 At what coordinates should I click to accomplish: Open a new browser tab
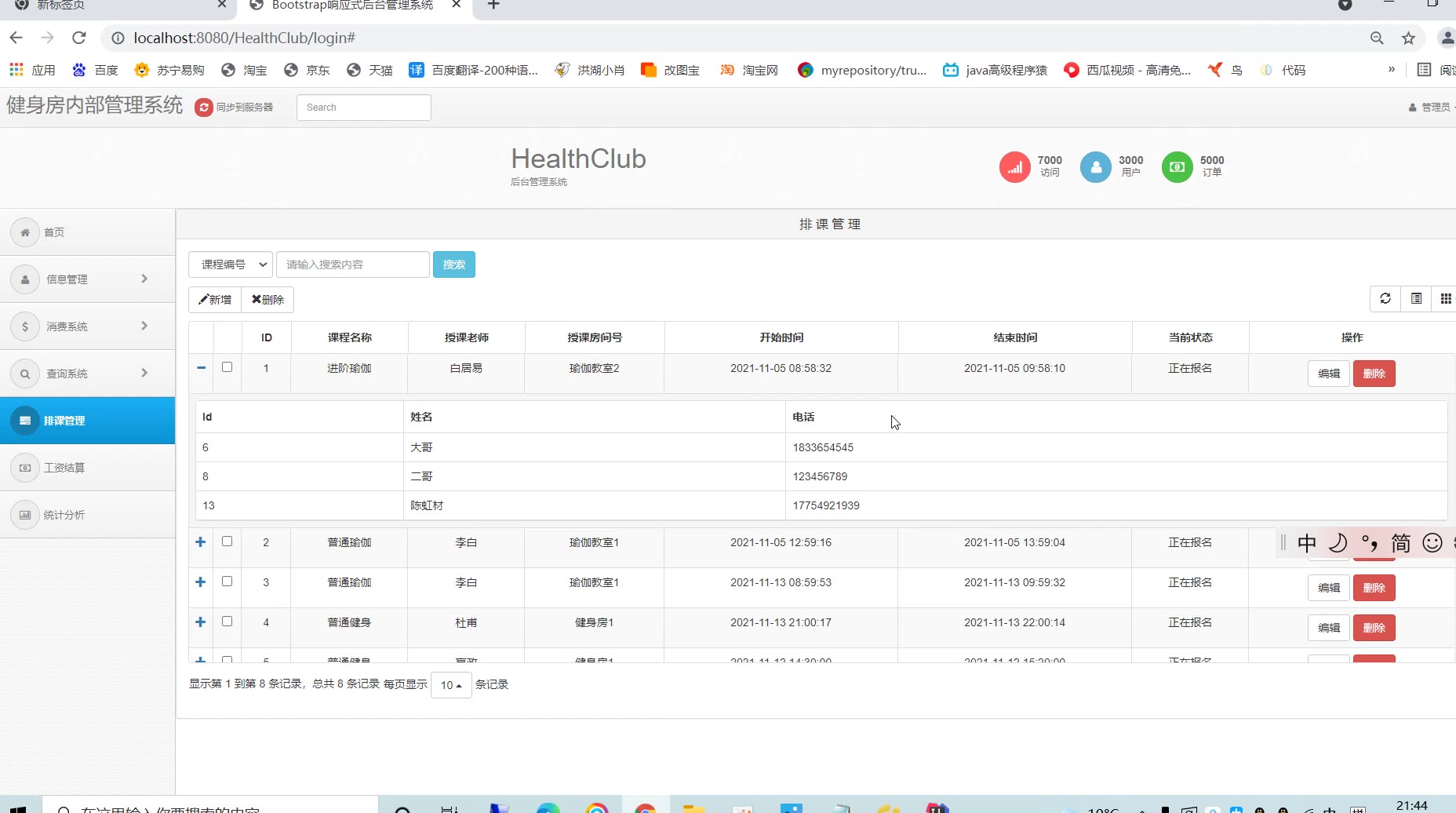pyautogui.click(x=493, y=5)
